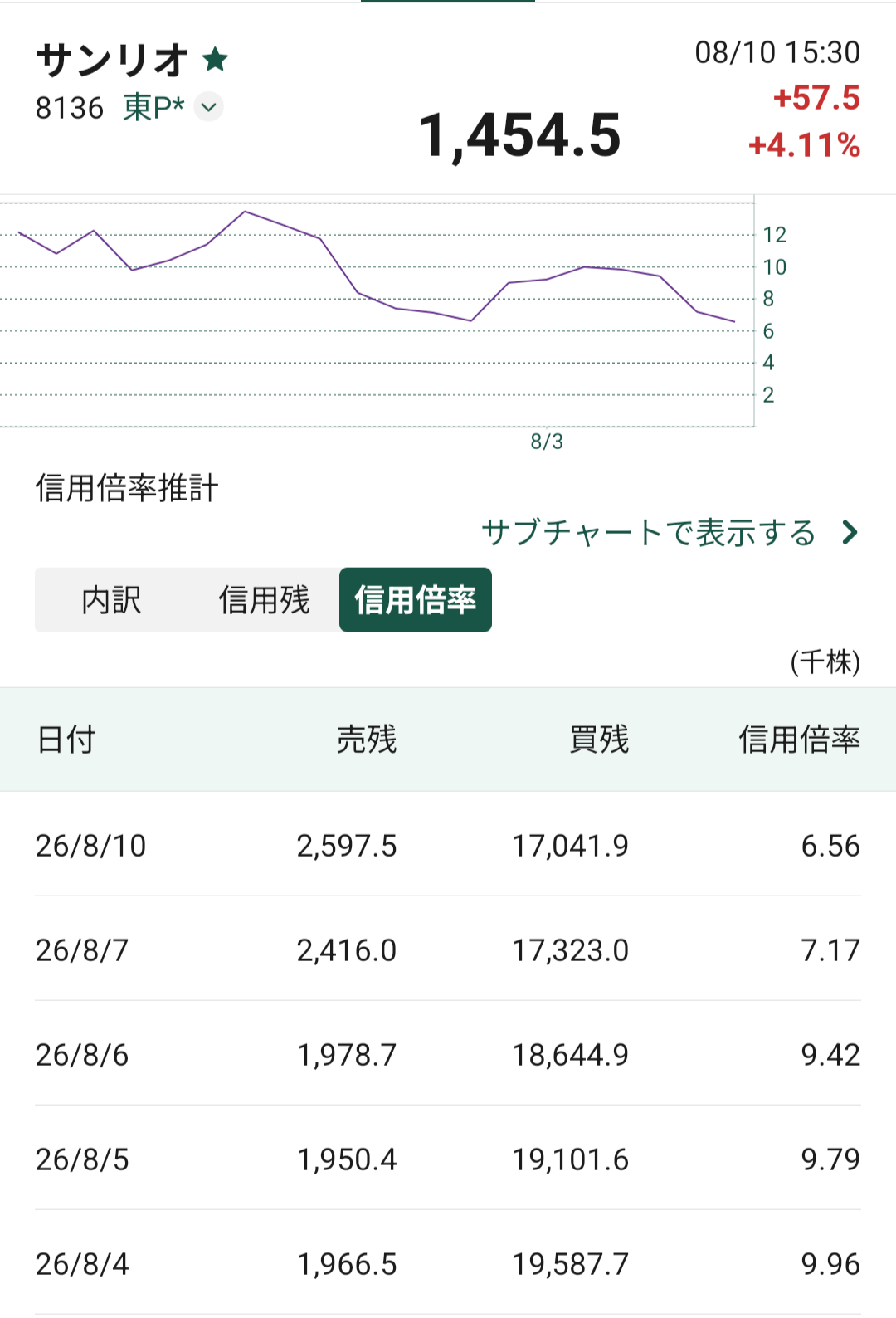896x1318 pixels.
Task: Select the 信用倍率 tab
Action: pyautogui.click(x=416, y=600)
